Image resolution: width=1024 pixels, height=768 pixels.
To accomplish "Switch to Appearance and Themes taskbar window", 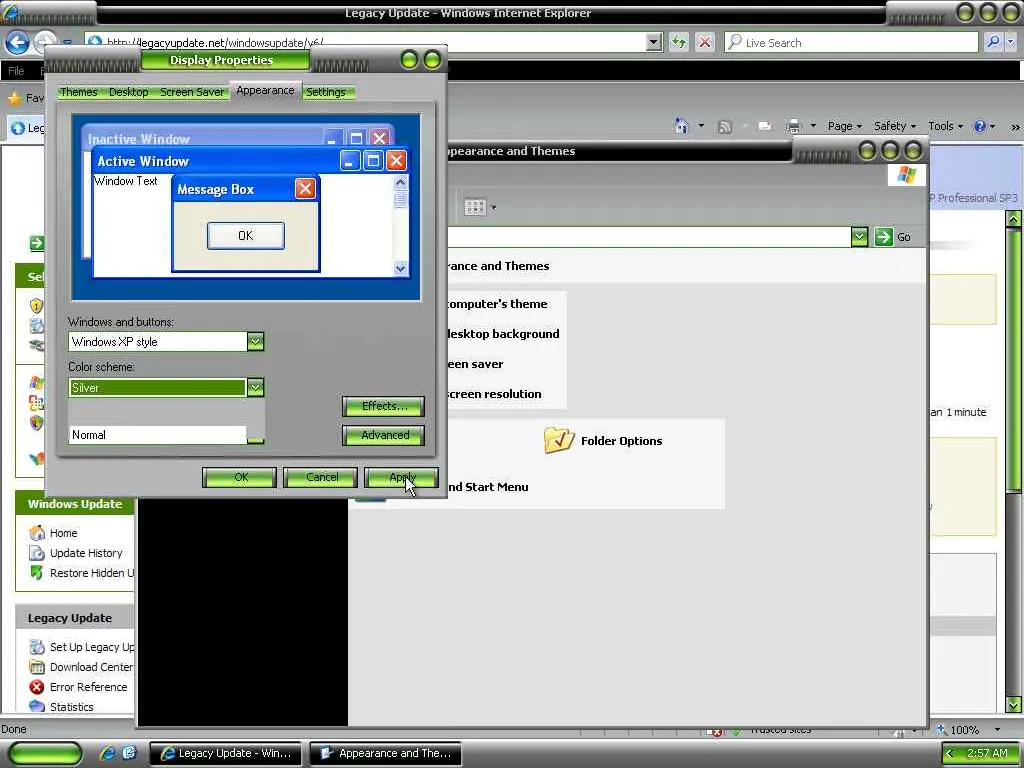I will (x=385, y=753).
